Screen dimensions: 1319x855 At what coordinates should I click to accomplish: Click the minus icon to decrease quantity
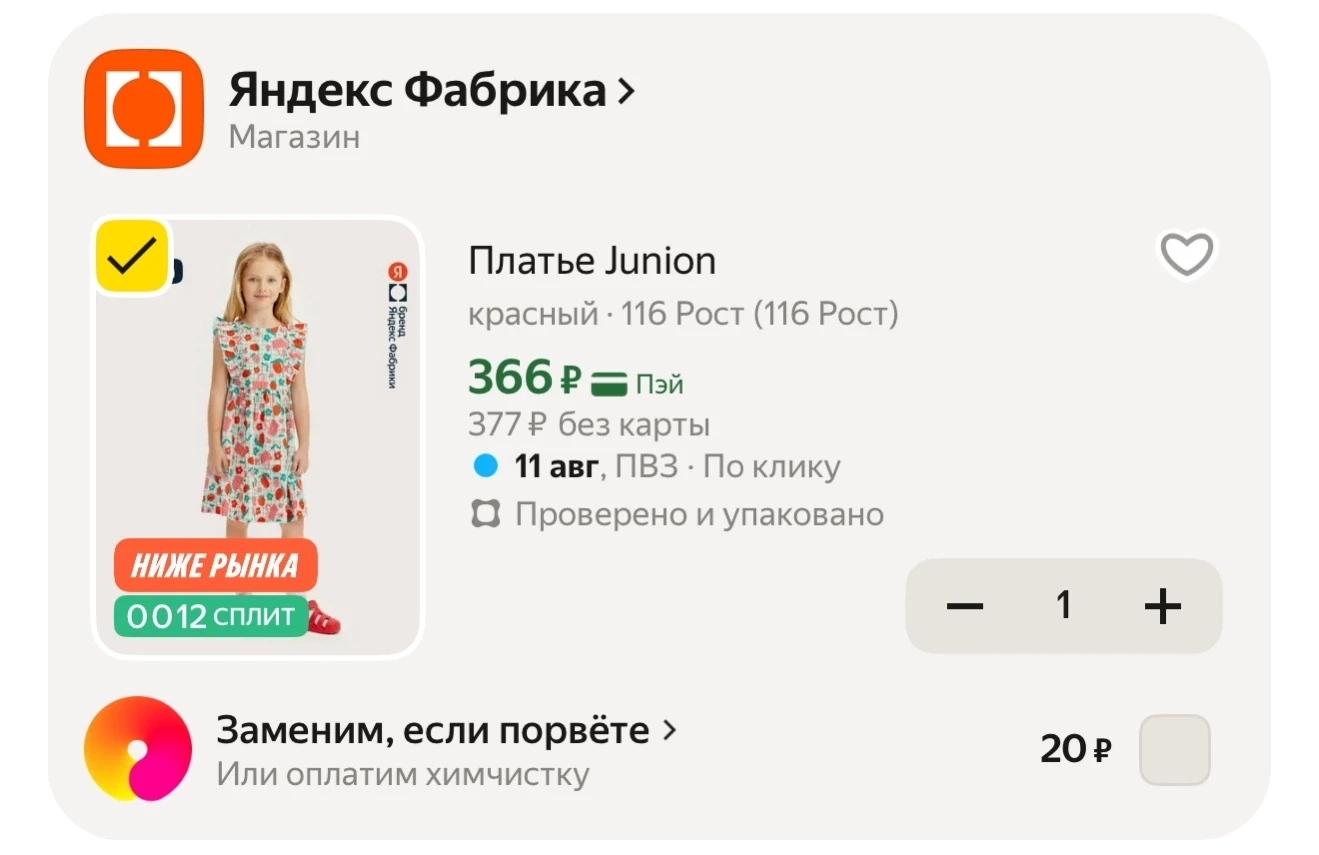click(x=965, y=606)
